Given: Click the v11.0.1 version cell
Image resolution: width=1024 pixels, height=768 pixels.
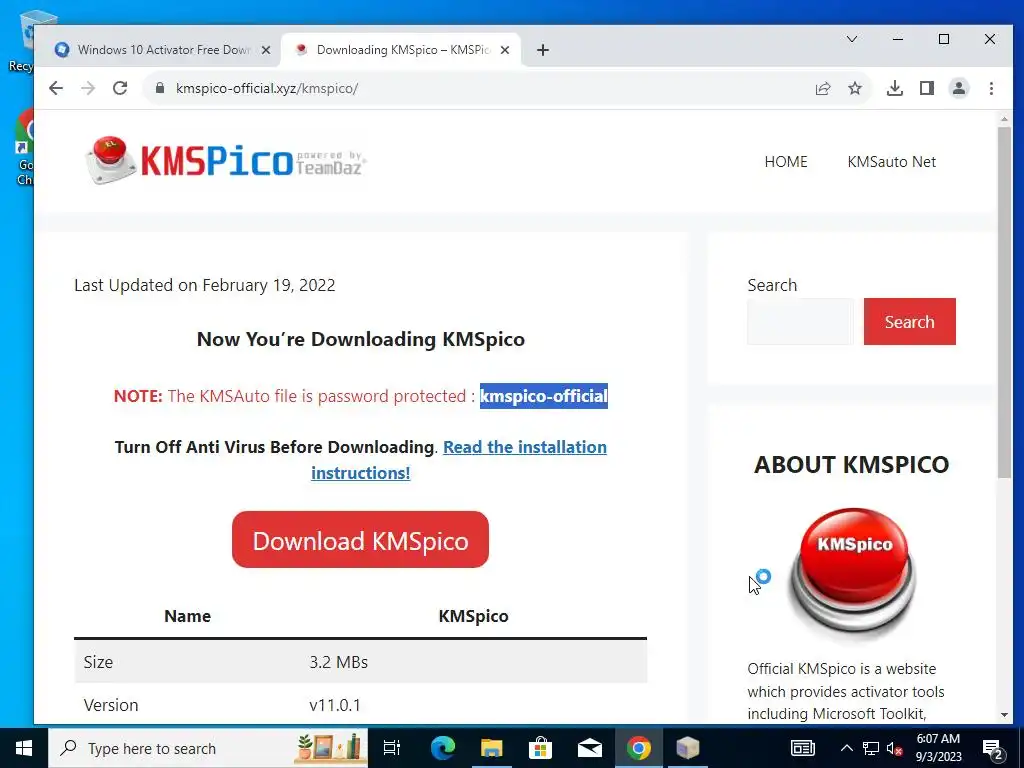Looking at the screenshot, I should point(335,705).
